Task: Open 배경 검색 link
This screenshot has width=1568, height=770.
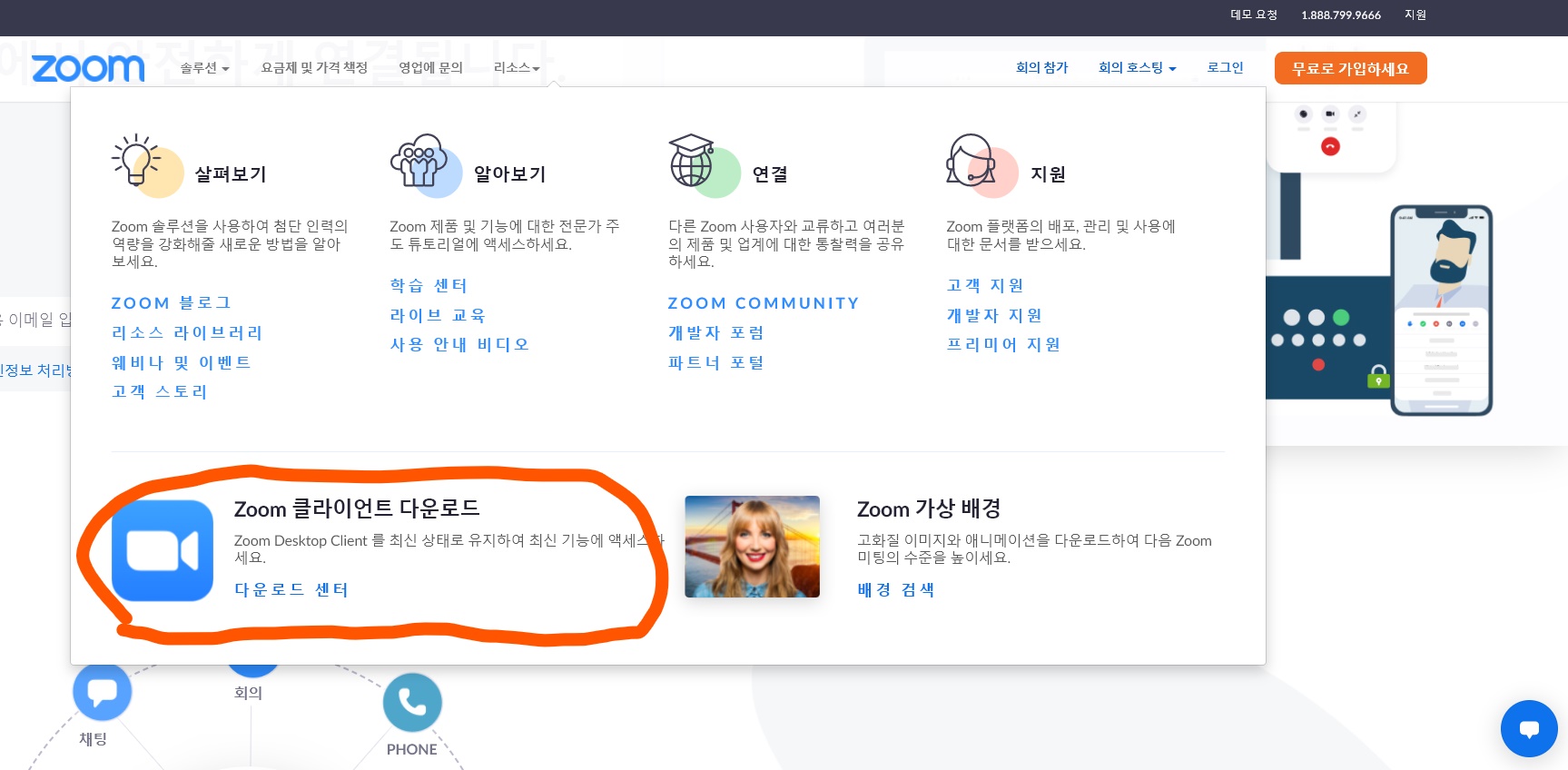Action: click(896, 589)
